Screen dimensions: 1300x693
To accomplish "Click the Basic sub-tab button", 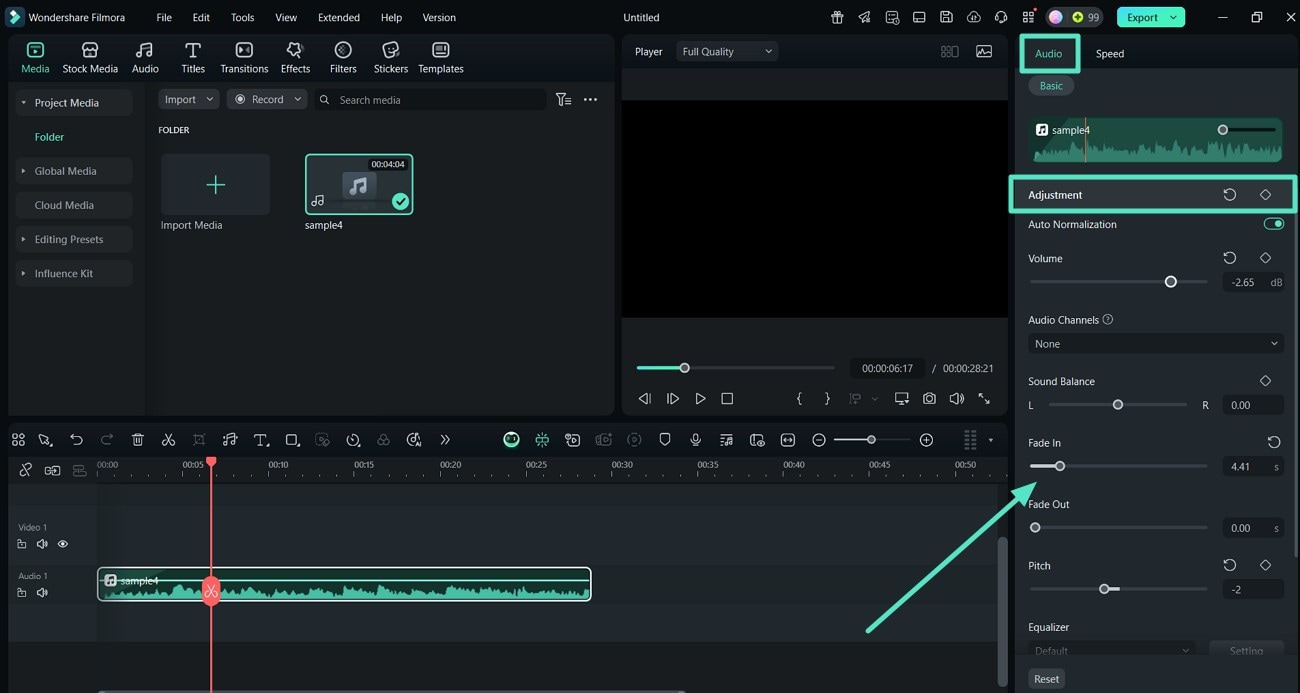I will pos(1051,86).
